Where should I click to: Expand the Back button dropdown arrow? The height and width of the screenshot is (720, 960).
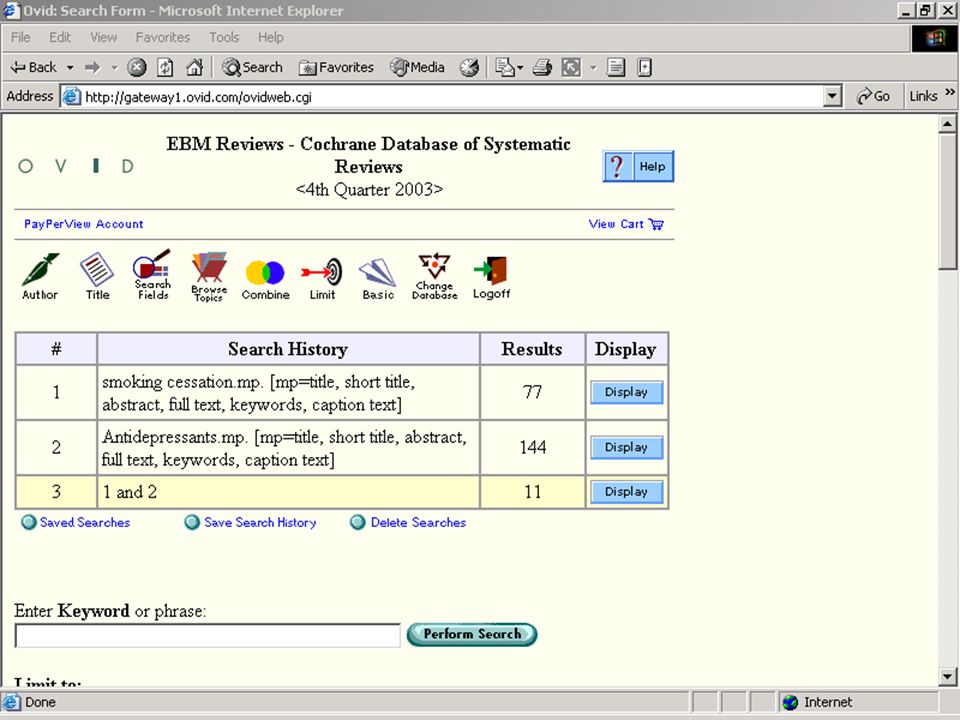70,67
